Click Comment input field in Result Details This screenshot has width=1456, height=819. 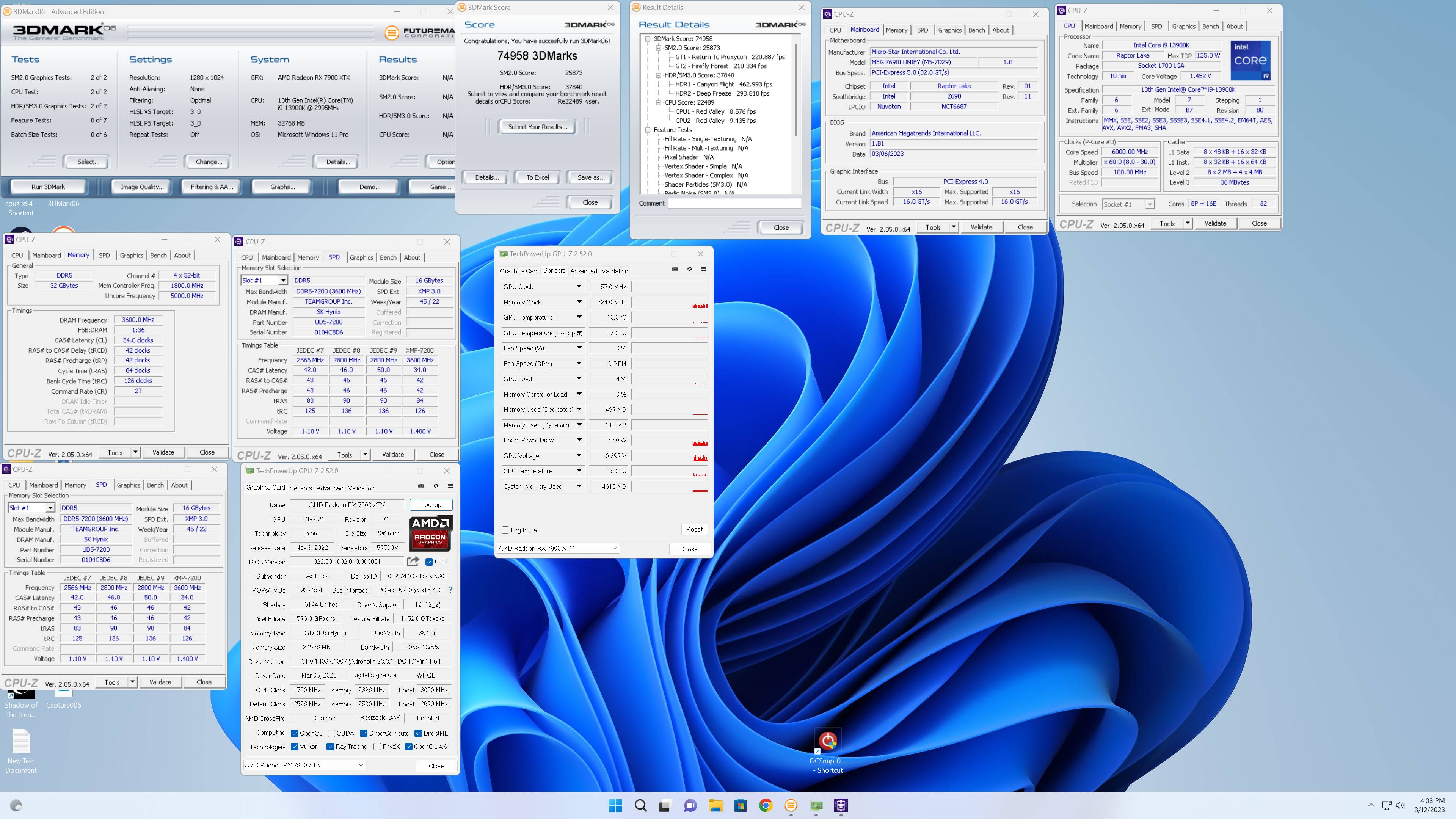pos(734,204)
